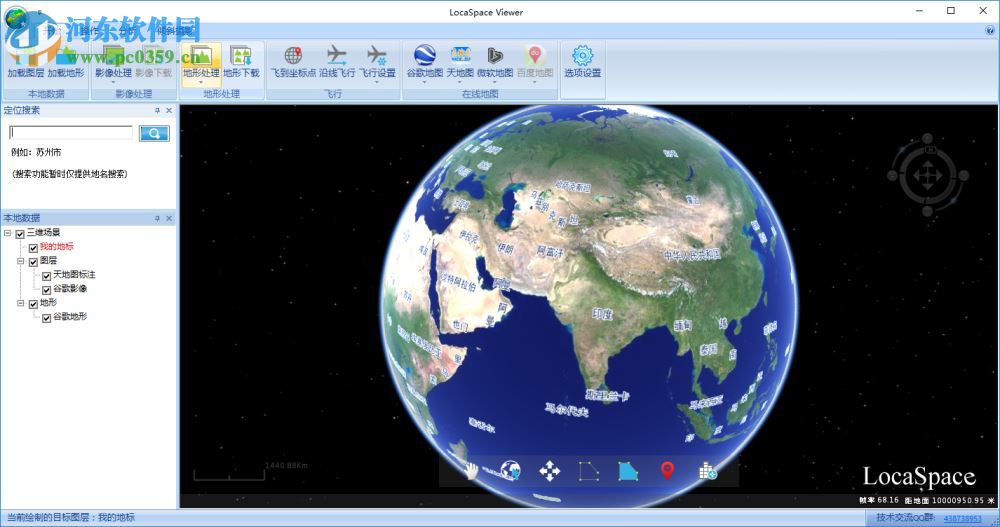The height and width of the screenshot is (527, 1000).
Task: Switch to the 操作 ribbon tab
Action: (89, 30)
